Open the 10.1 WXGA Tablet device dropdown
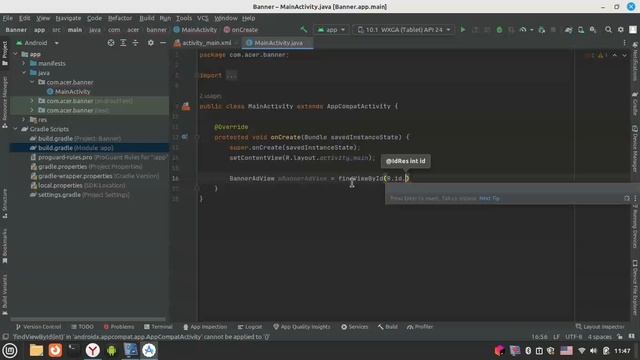 (x=403, y=29)
